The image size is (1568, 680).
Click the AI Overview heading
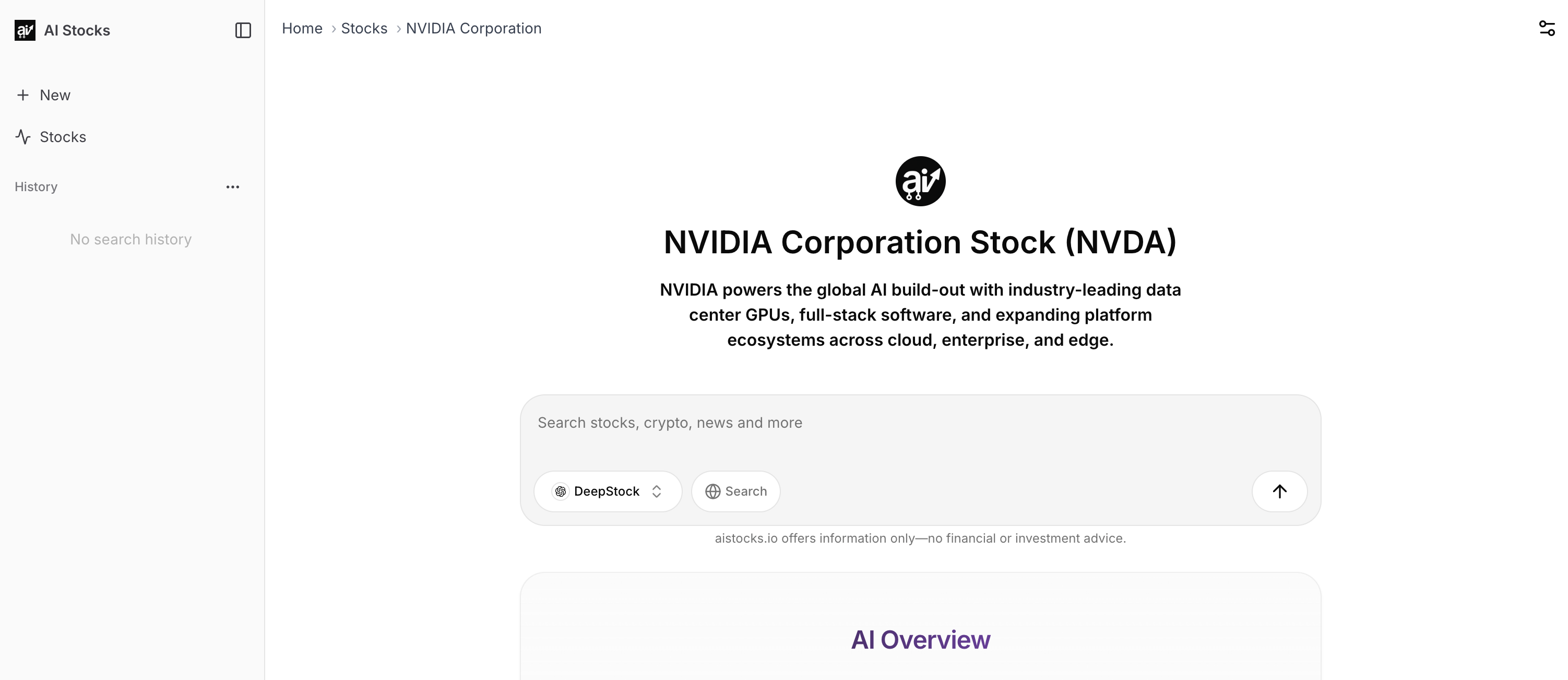coord(920,640)
